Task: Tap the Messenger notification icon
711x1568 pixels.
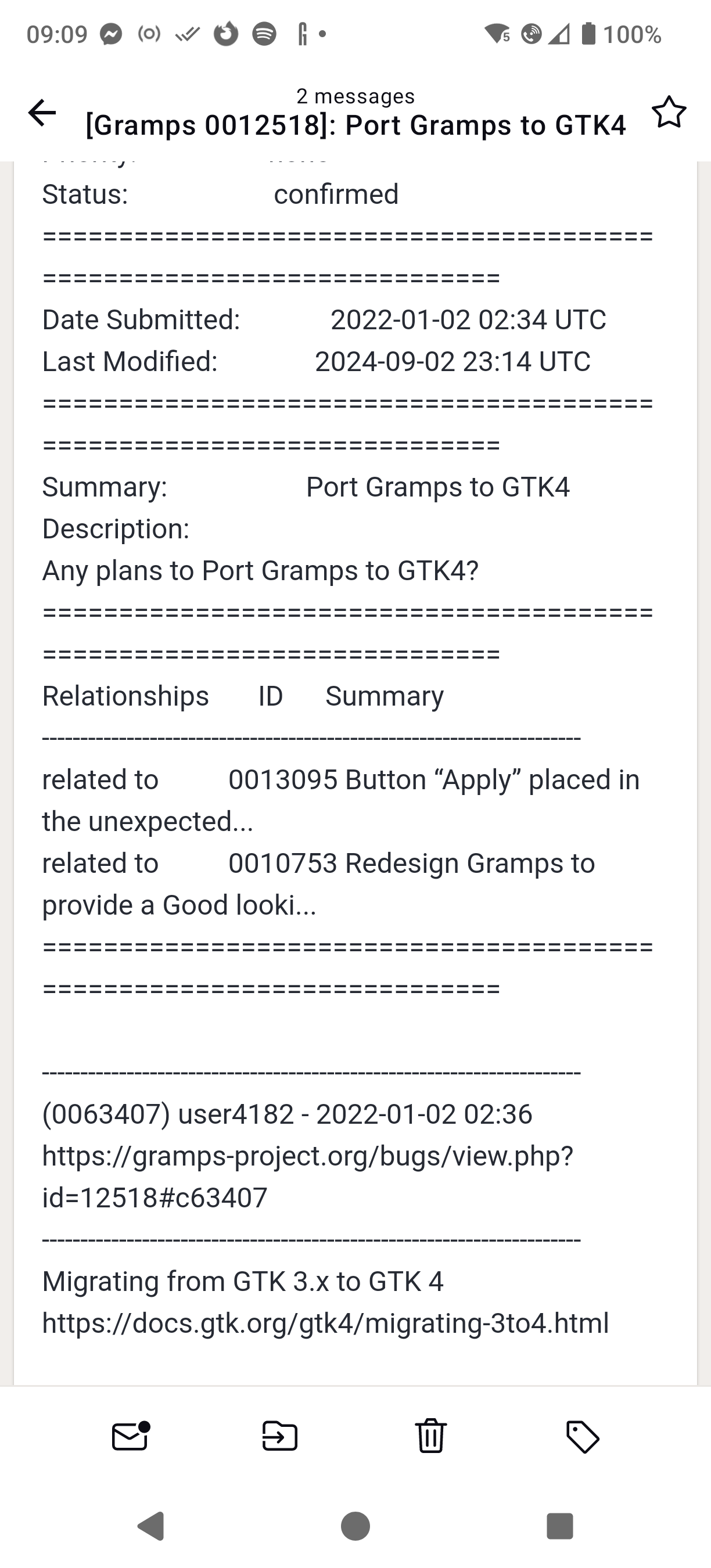Action: point(112,34)
